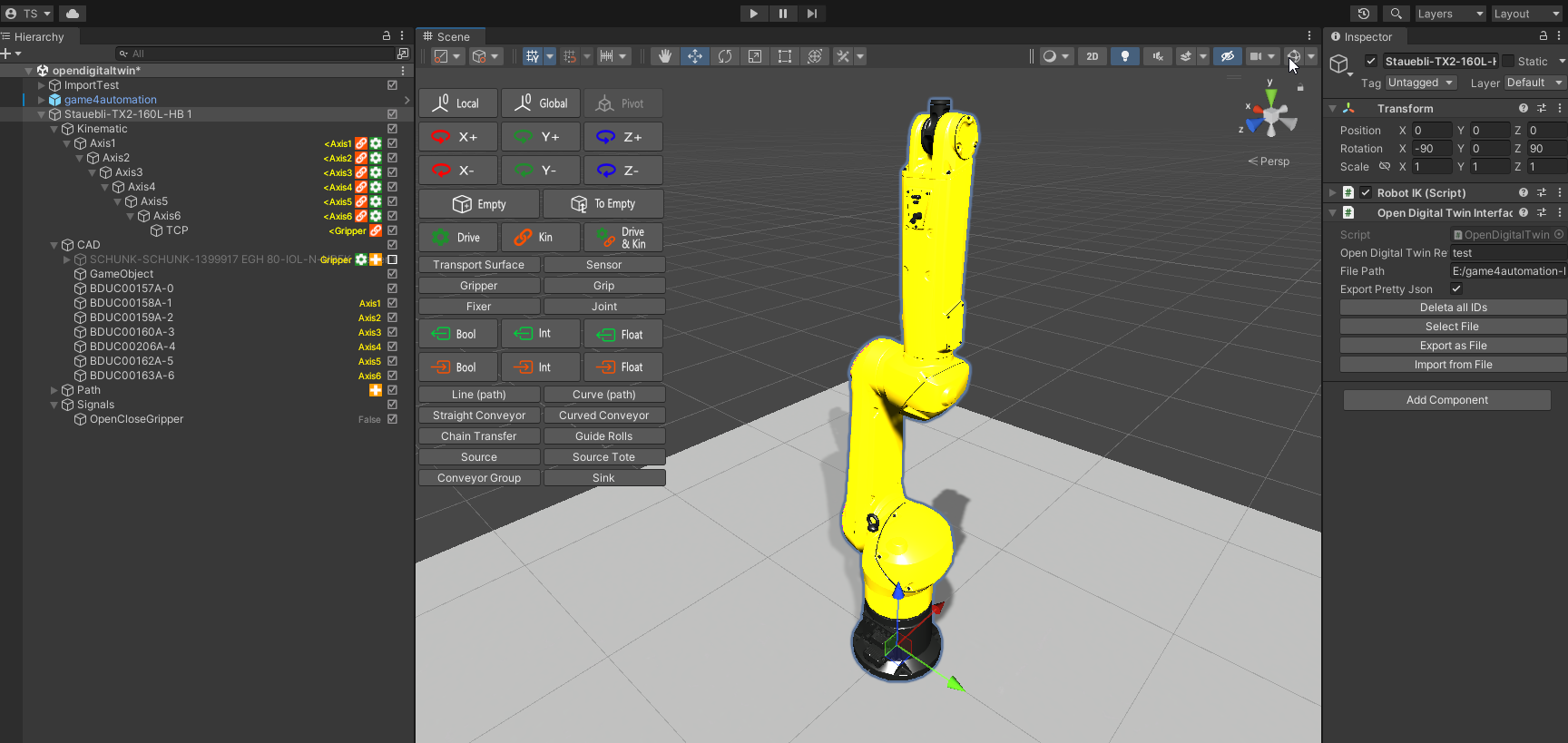Select the Scale tool
The image size is (1568, 743).
(754, 56)
